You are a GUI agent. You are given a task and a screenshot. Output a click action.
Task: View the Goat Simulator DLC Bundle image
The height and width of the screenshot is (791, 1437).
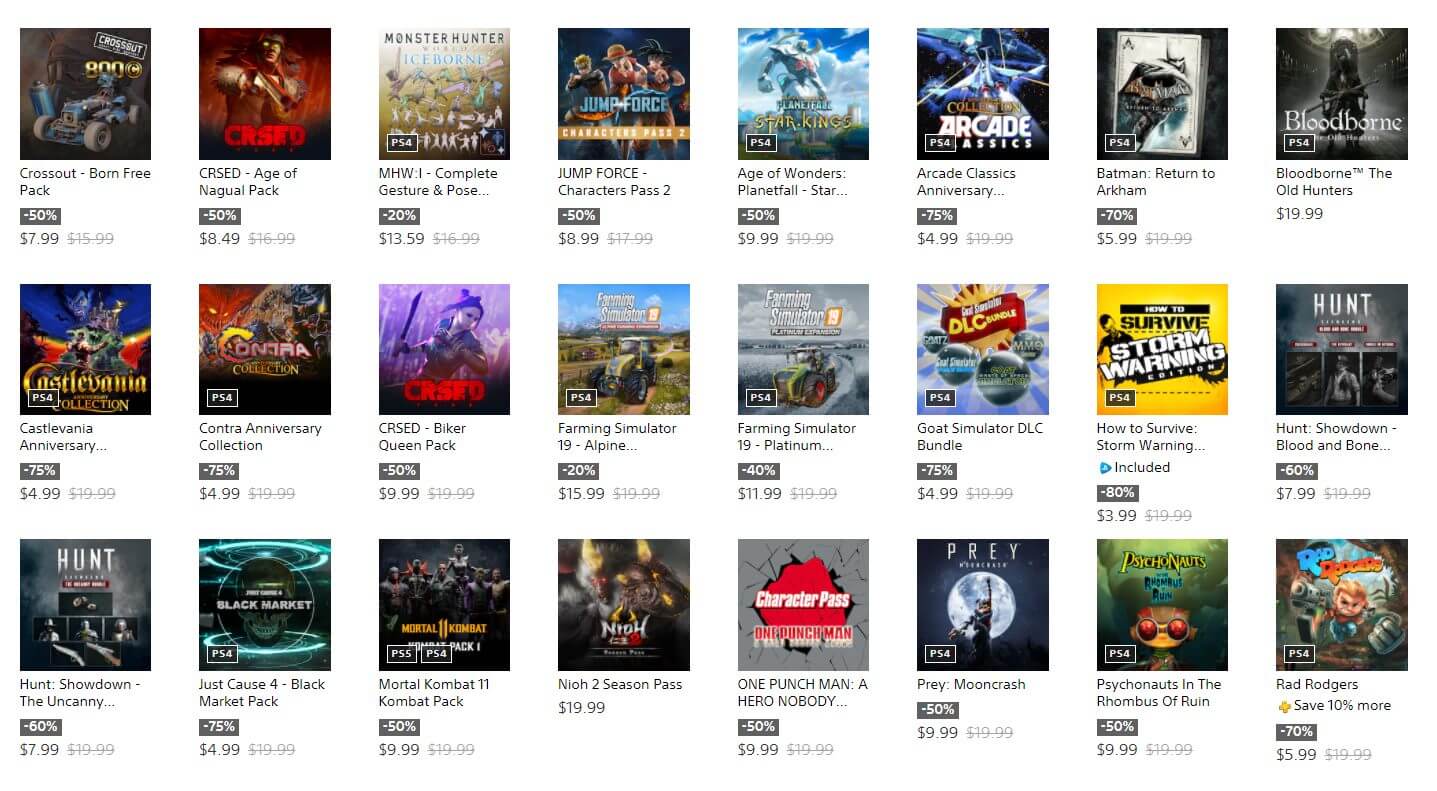(983, 349)
